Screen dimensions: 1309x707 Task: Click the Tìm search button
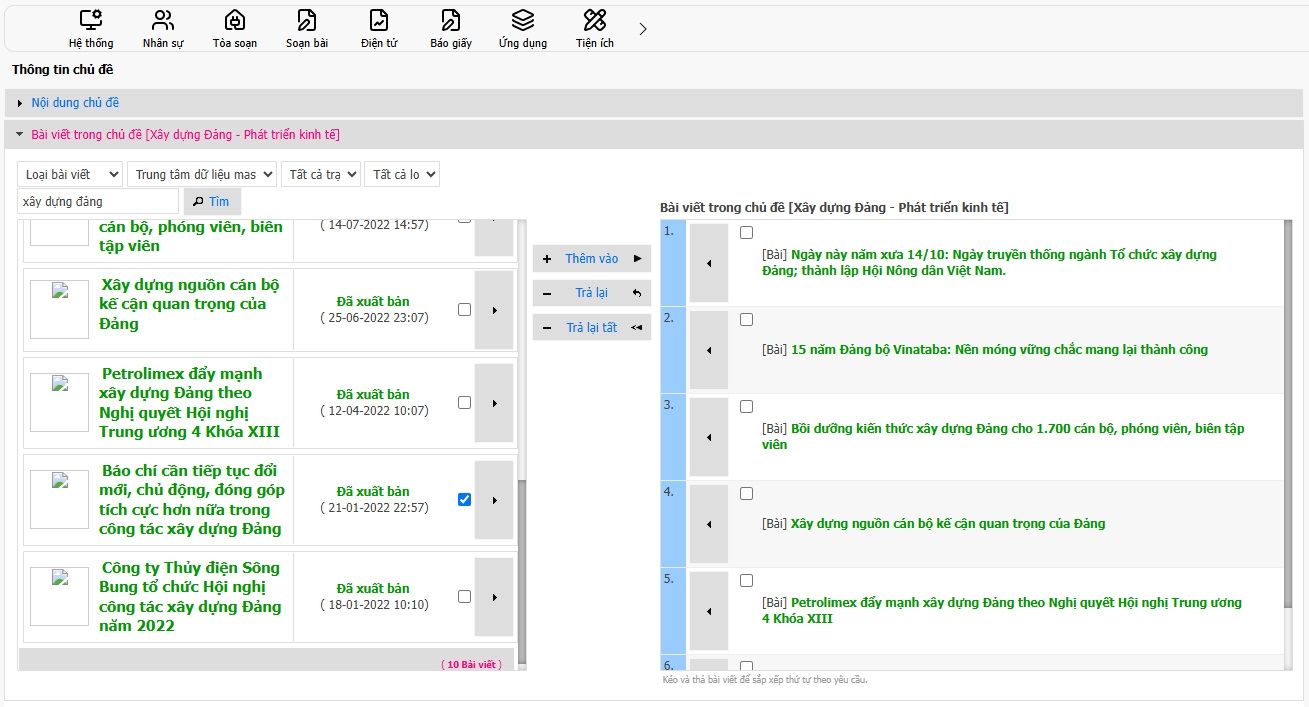(x=212, y=201)
